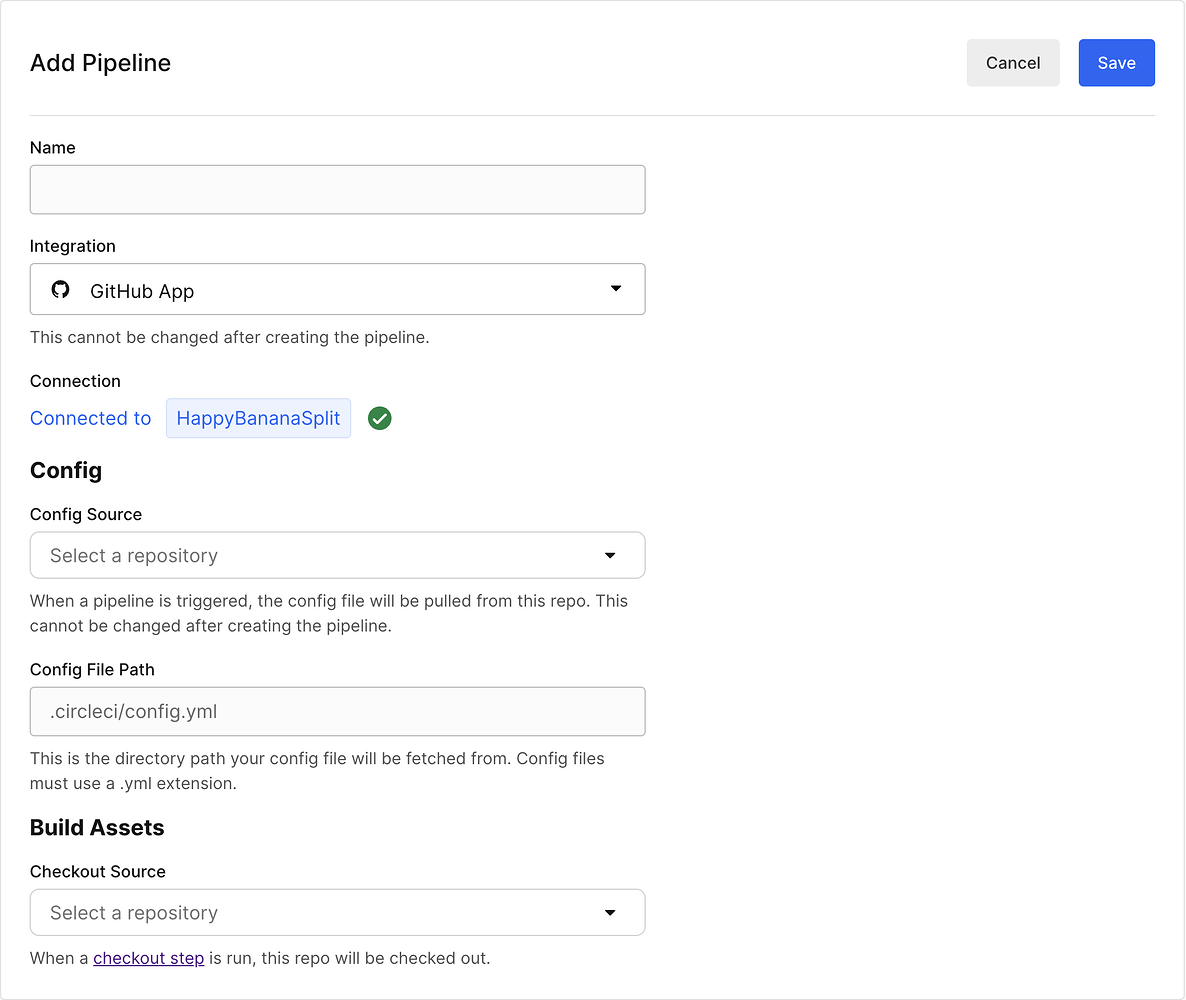Screen dimensions: 1186x1000
Task: Click the green connection checkmark icon
Action: 379,419
